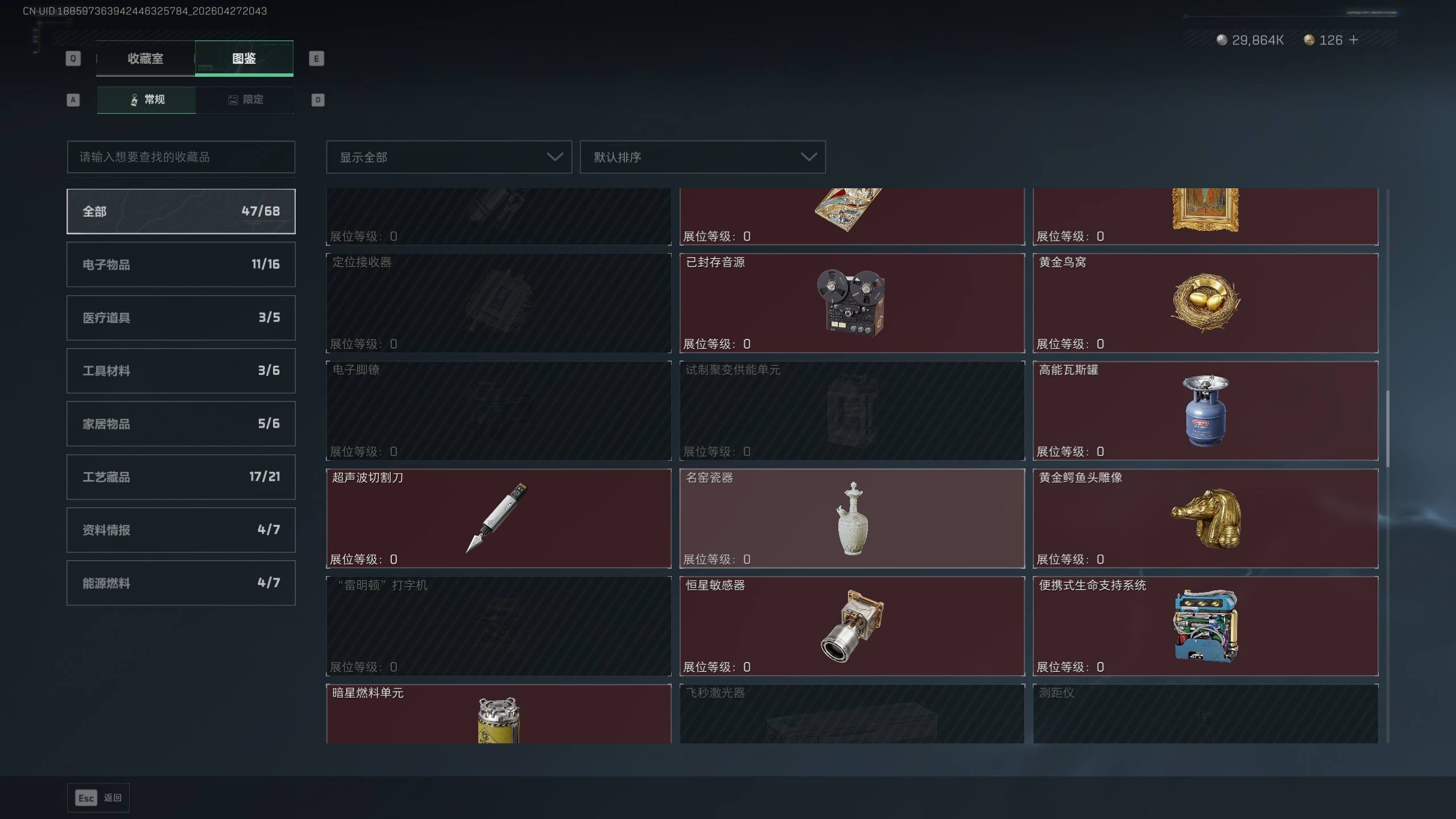Click the golden crocodile head statue icon
1456x819 pixels.
point(1206,518)
